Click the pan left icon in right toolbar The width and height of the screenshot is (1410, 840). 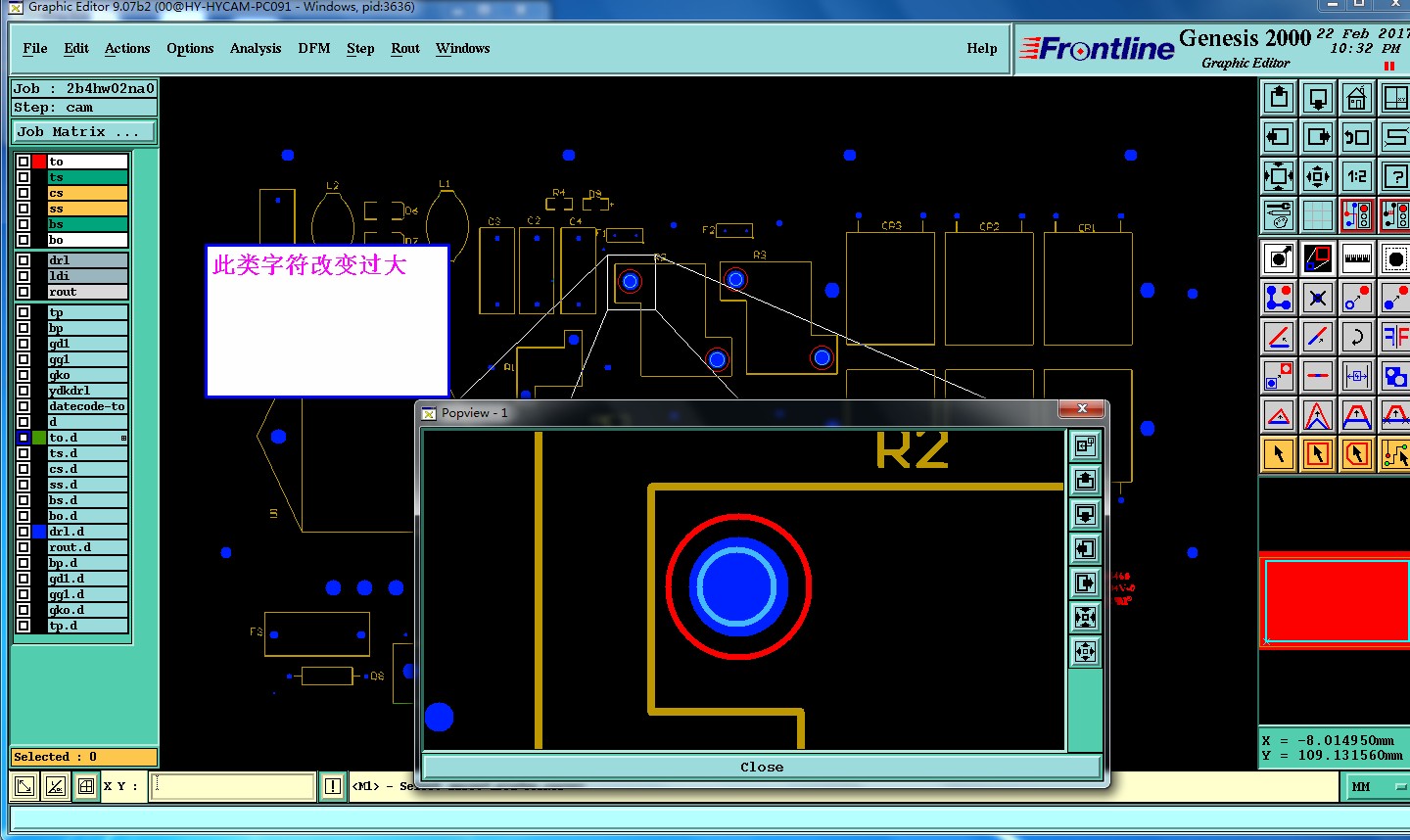[x=1279, y=137]
